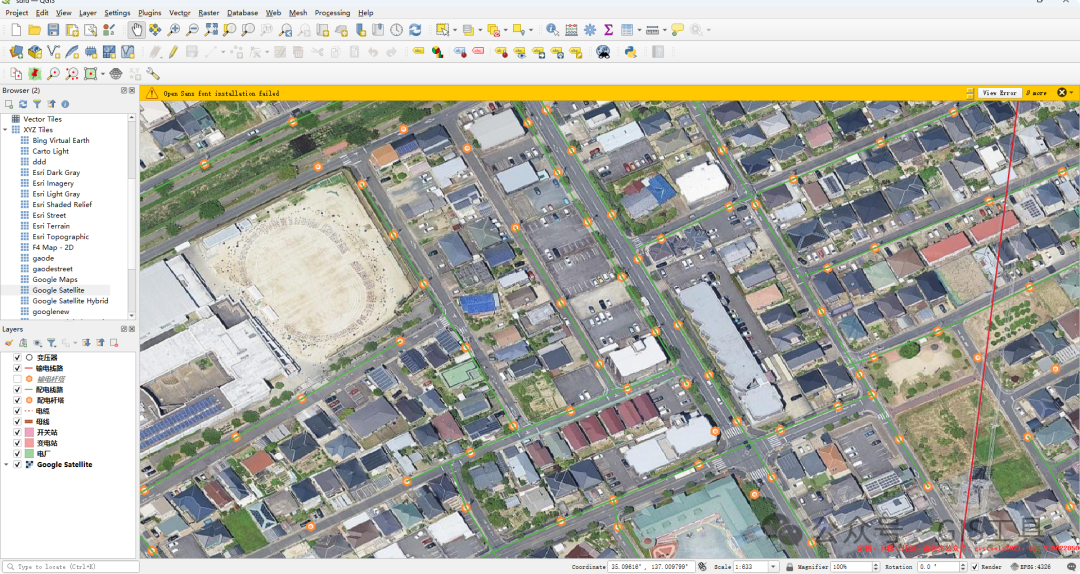Select Bing Virtual Earth in Browser
This screenshot has height=574, width=1080.
coord(61,140)
